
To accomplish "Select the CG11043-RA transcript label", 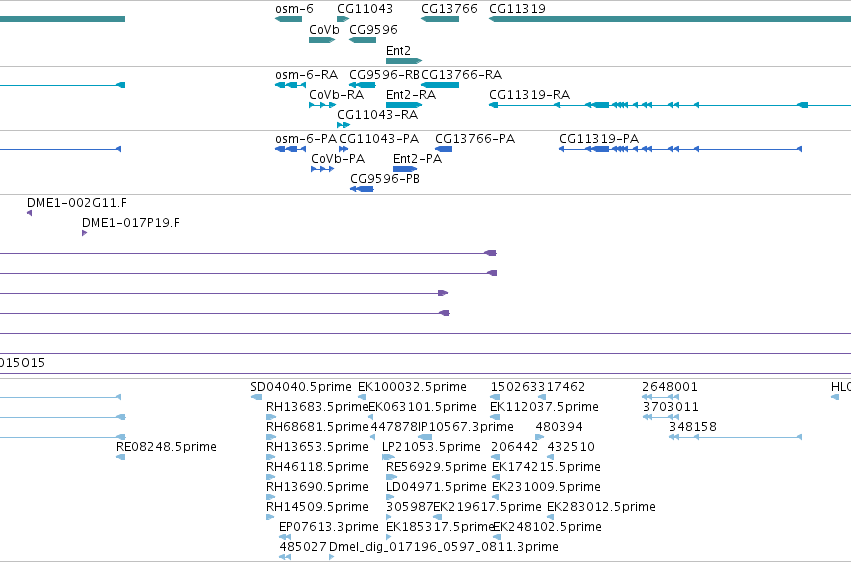I will (377, 115).
